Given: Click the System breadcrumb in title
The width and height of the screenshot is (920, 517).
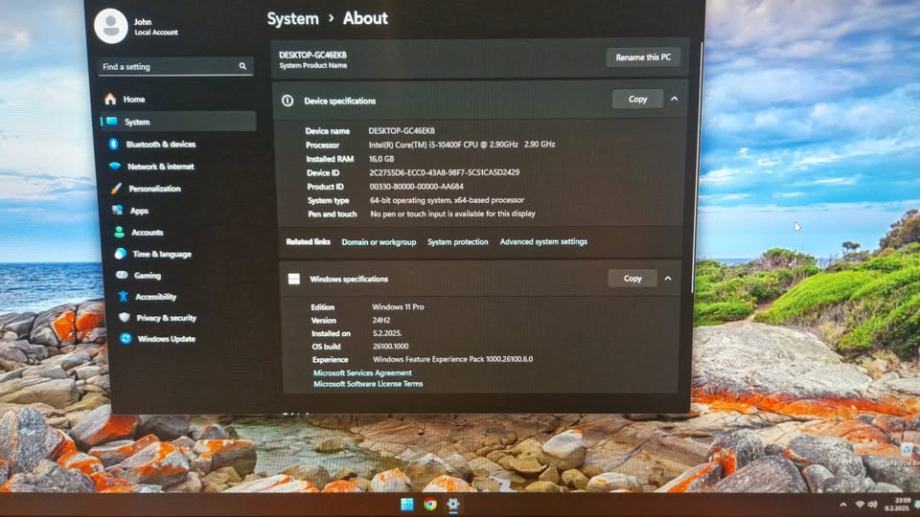Looking at the screenshot, I should coord(293,19).
